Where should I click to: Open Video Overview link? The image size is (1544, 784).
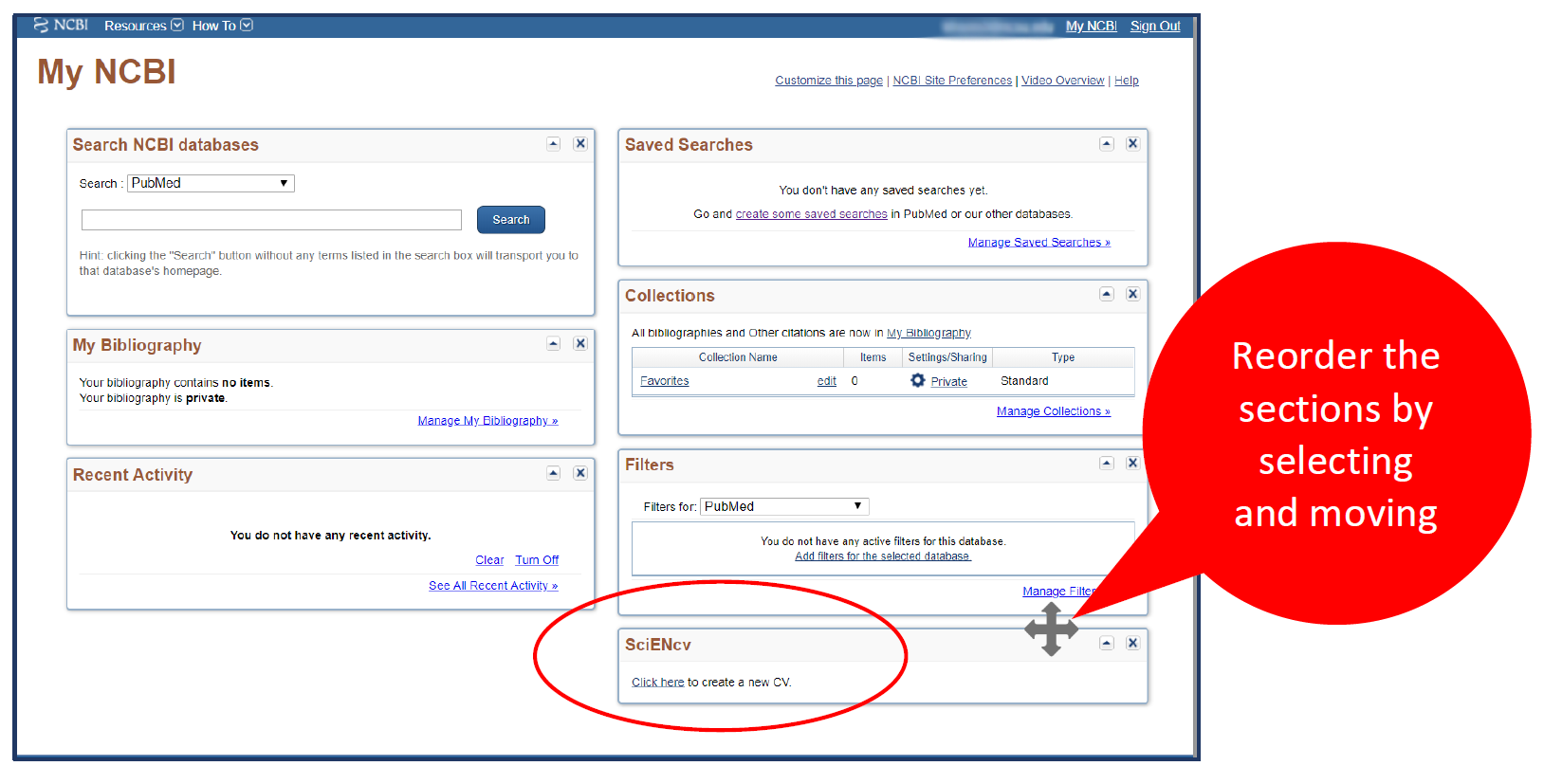pyautogui.click(x=1062, y=81)
